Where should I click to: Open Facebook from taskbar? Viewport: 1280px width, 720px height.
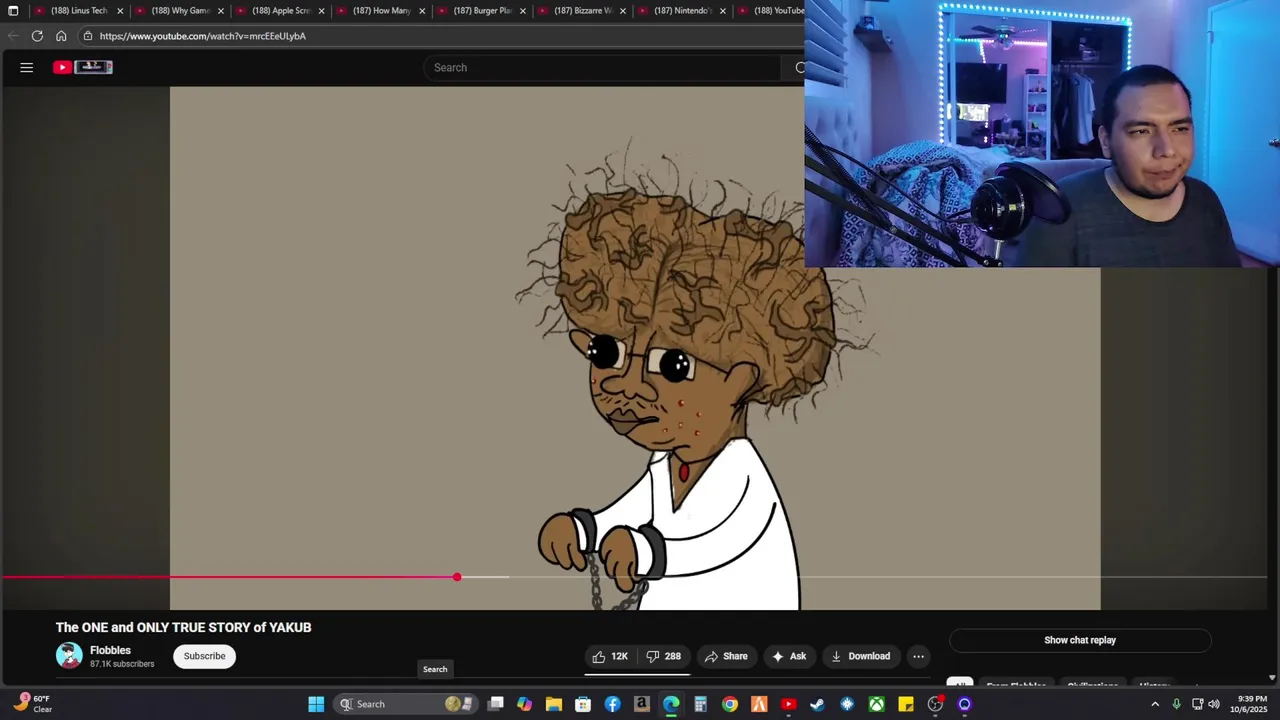point(612,704)
